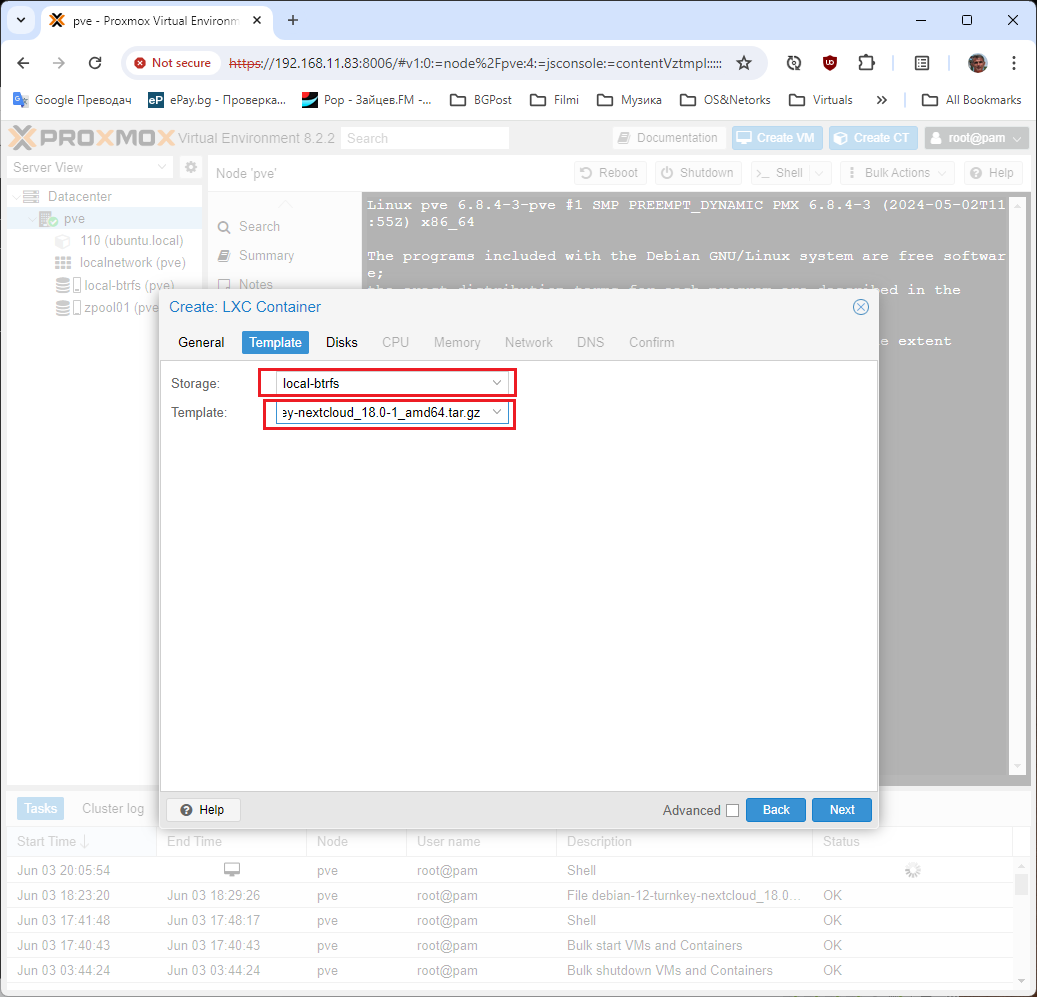Open the browser Extensions puzzle icon
The image size is (1037, 997).
coord(866,63)
